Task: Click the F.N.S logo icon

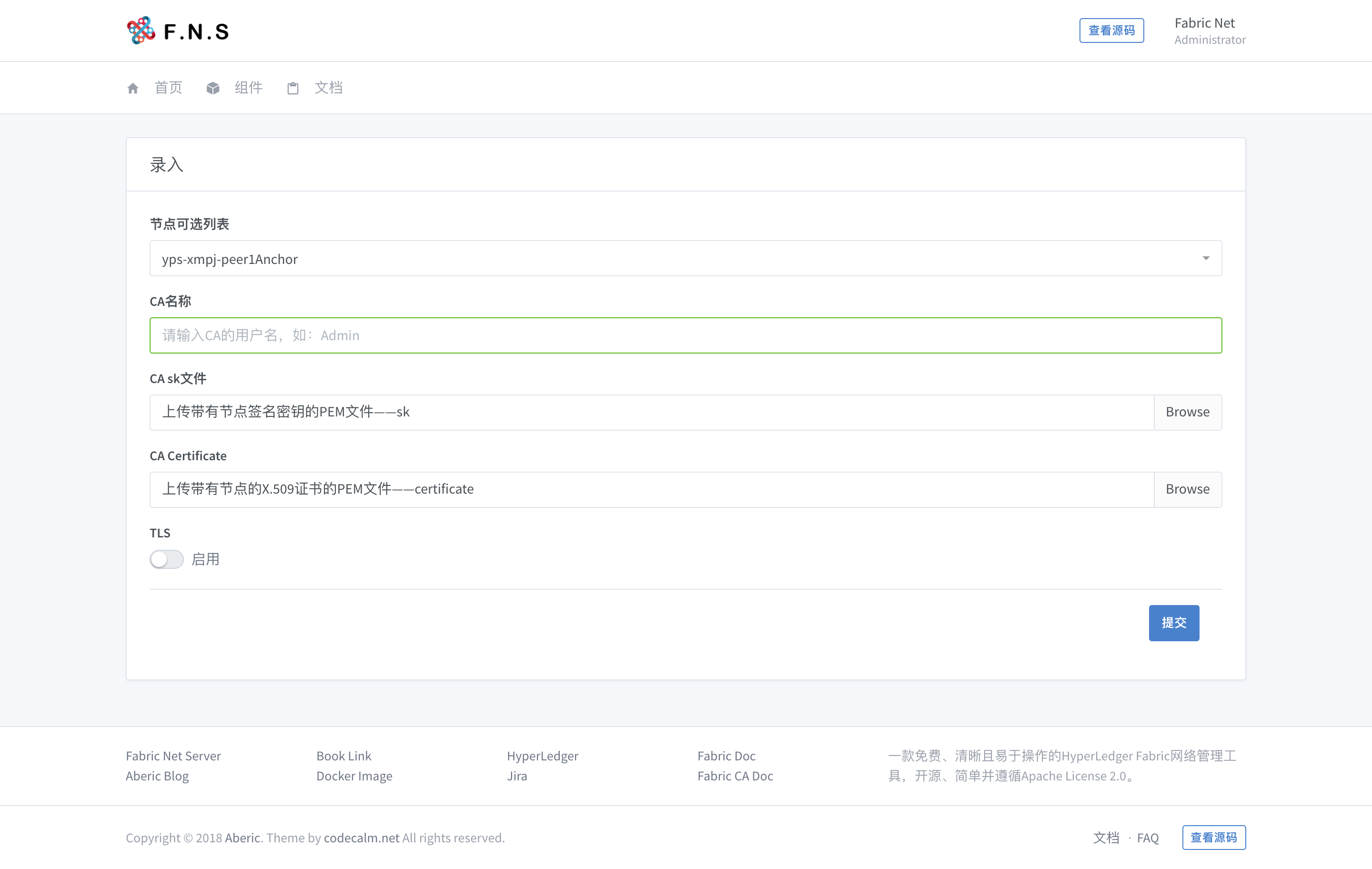Action: click(x=141, y=30)
